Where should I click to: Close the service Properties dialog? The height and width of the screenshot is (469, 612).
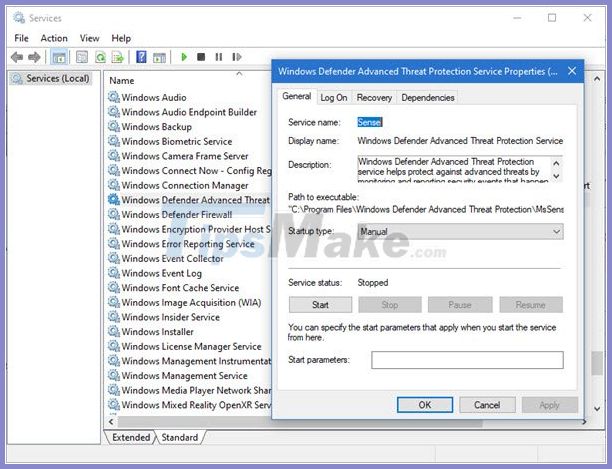click(x=572, y=71)
